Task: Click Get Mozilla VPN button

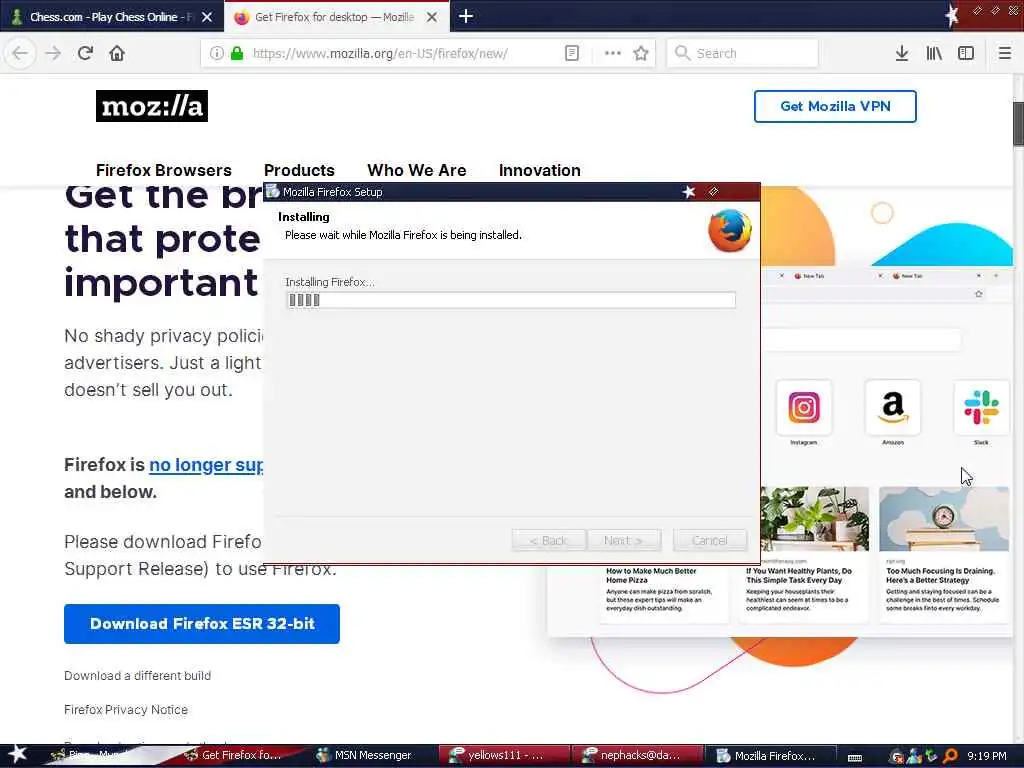Action: point(835,106)
